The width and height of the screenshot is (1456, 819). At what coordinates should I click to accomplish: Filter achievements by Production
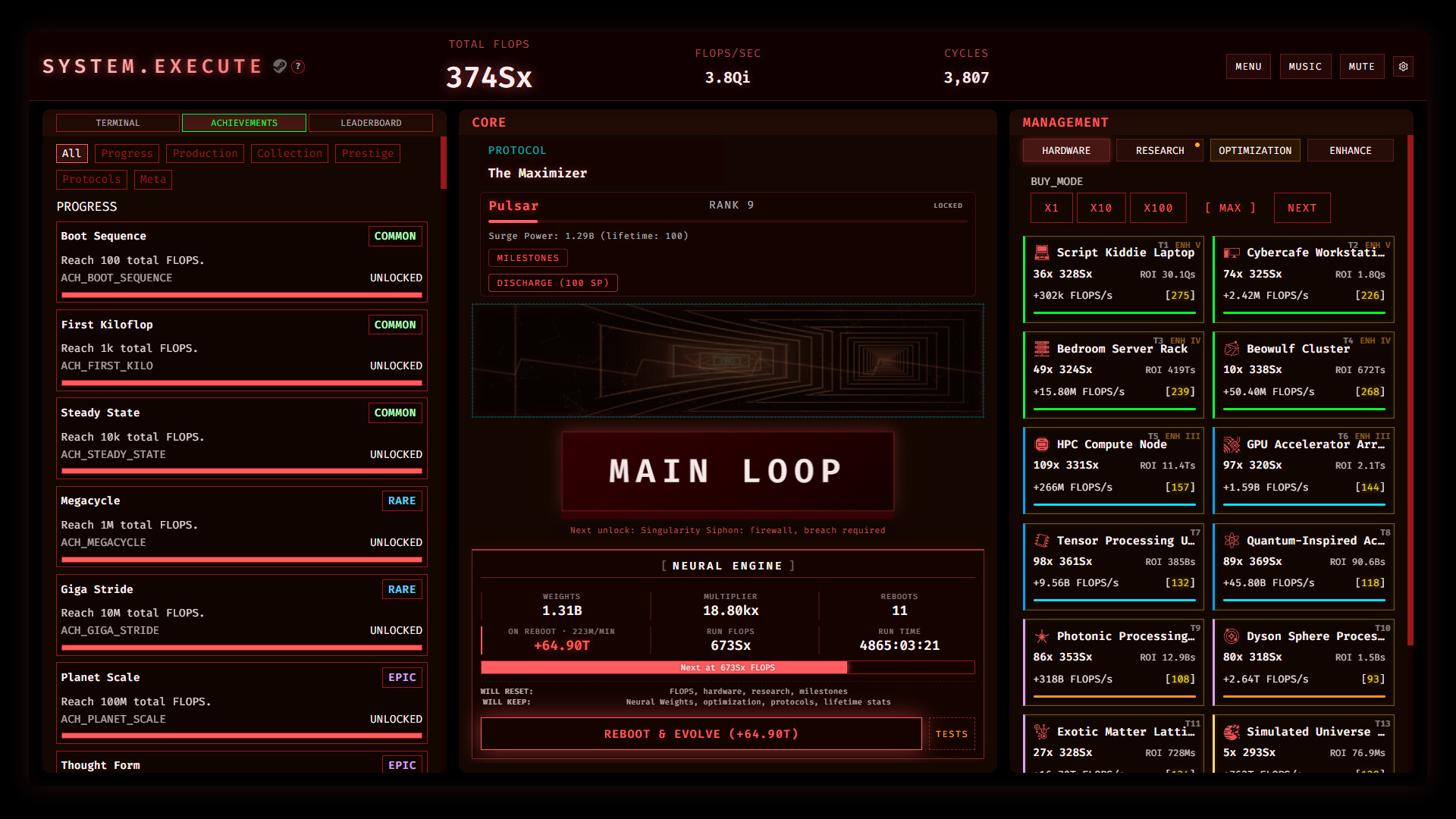pyautogui.click(x=205, y=154)
